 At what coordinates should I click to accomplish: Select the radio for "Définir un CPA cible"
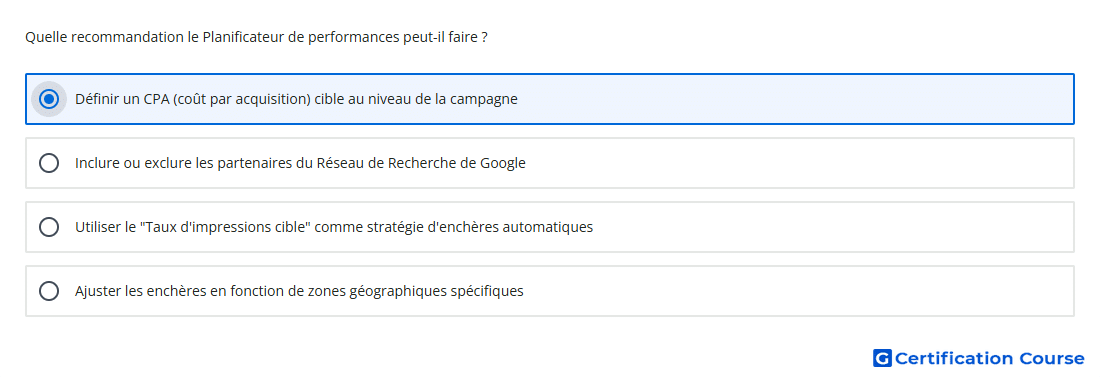[x=48, y=99]
